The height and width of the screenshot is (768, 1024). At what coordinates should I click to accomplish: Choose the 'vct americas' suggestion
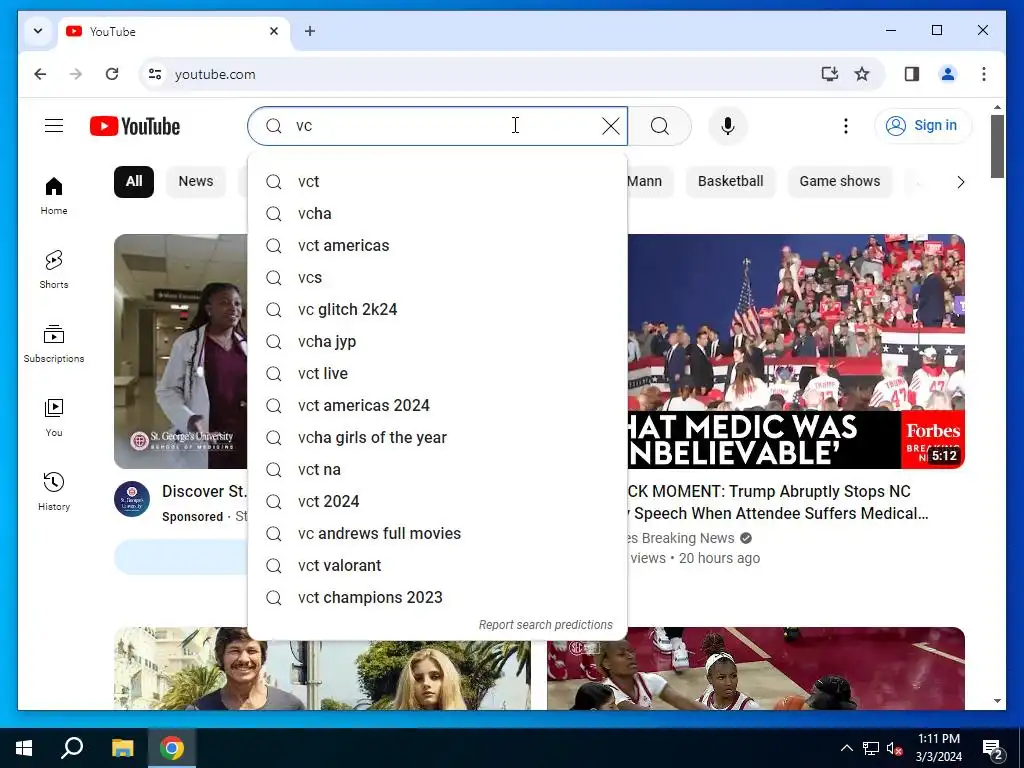(438, 246)
